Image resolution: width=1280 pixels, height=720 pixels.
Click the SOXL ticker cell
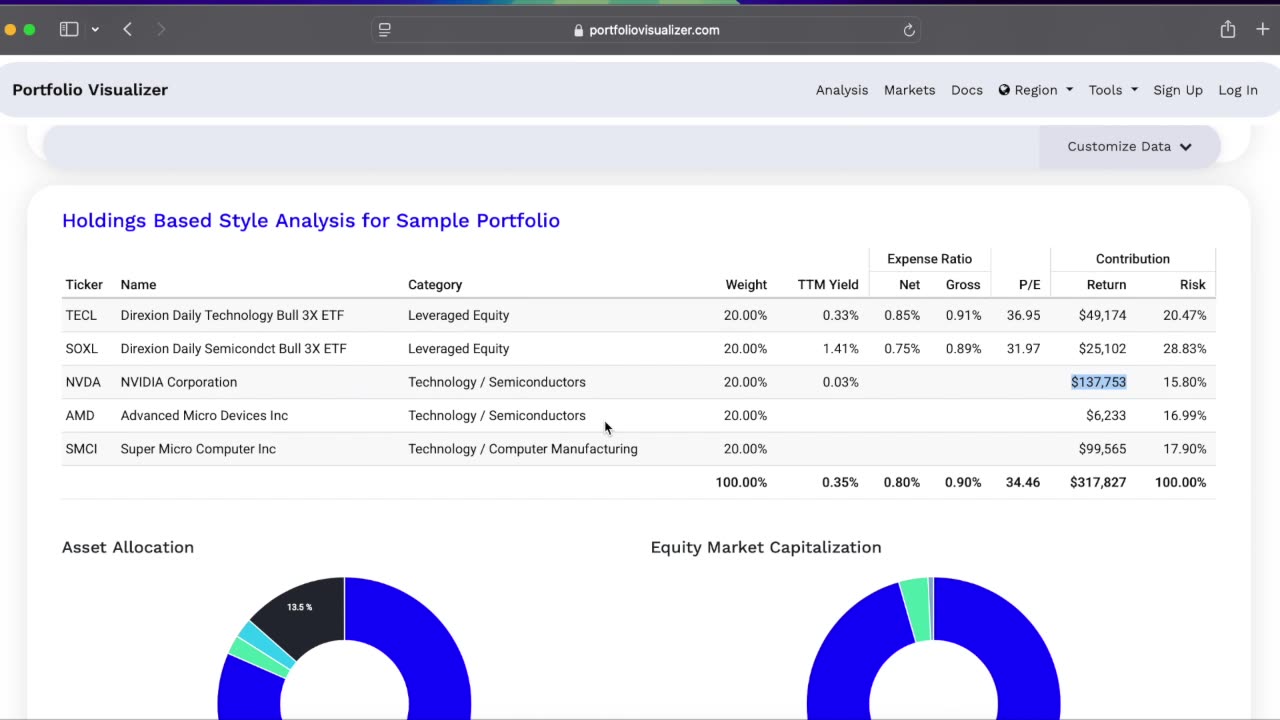(82, 349)
